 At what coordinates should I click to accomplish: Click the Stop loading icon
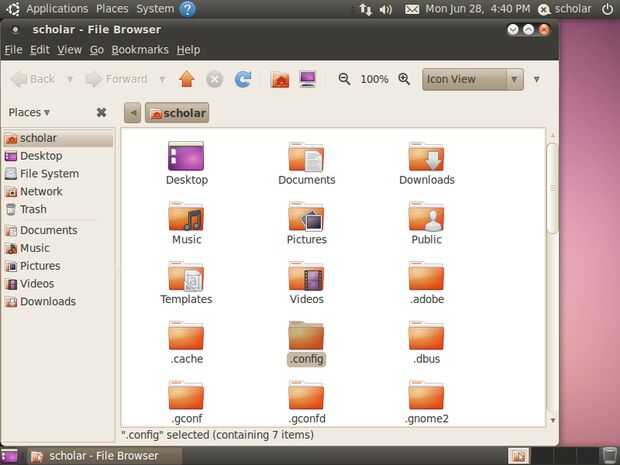pyautogui.click(x=215, y=79)
